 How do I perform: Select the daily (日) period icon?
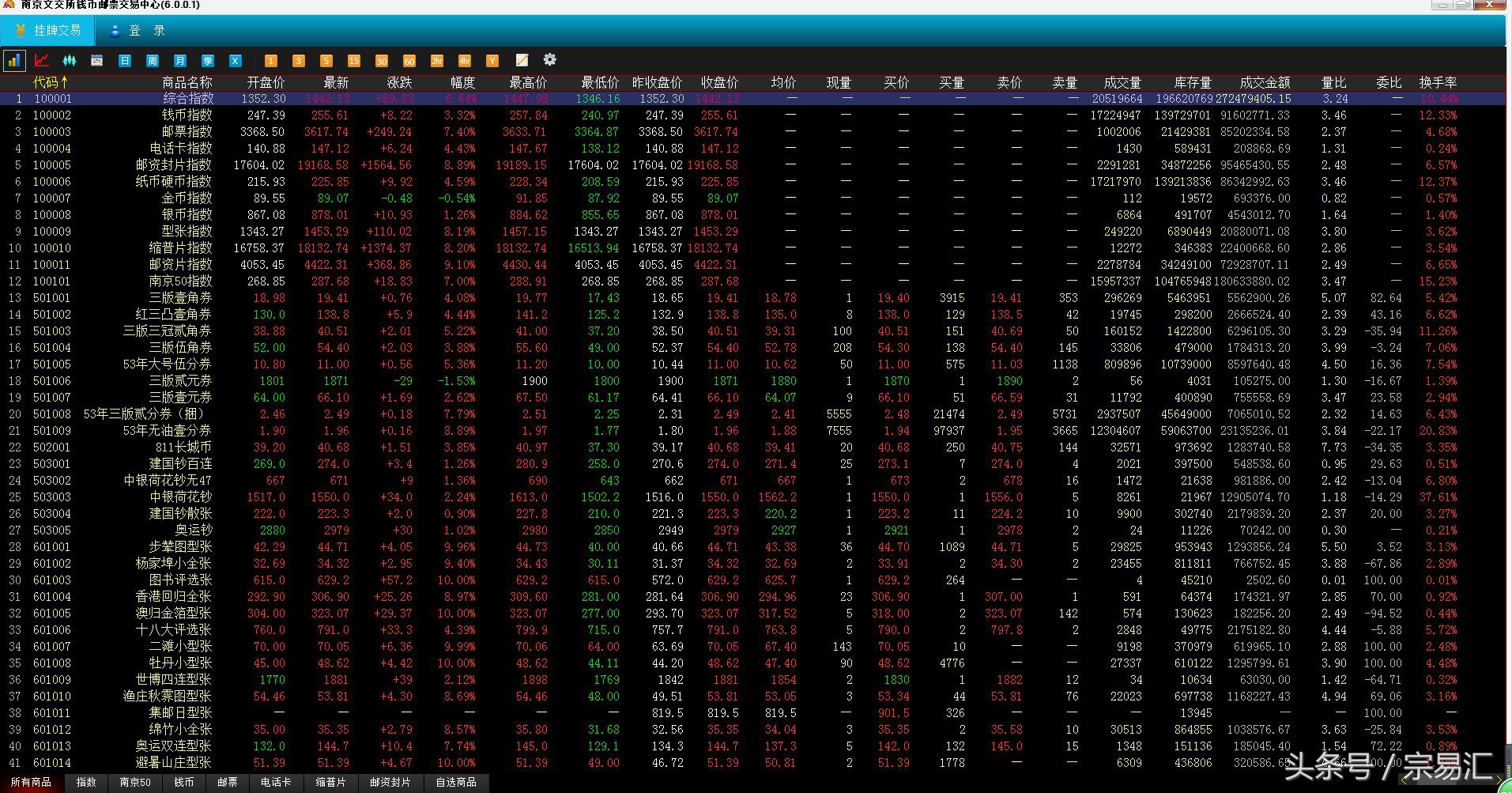click(x=125, y=60)
